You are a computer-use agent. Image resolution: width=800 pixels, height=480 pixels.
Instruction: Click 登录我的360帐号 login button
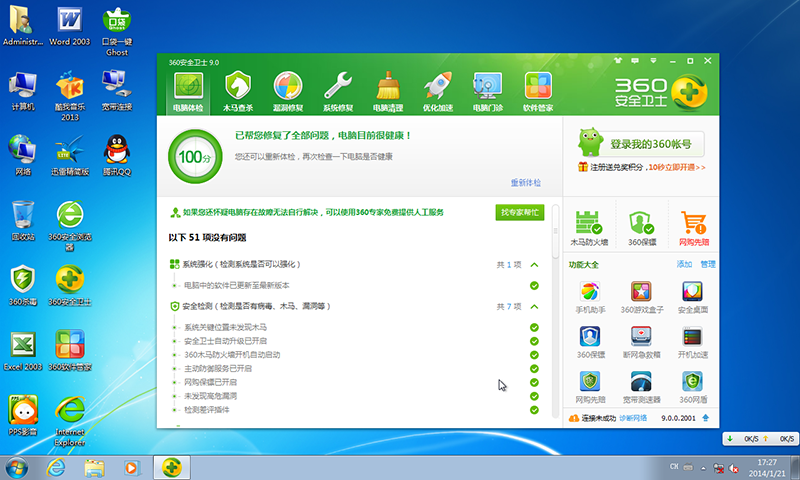(x=651, y=144)
